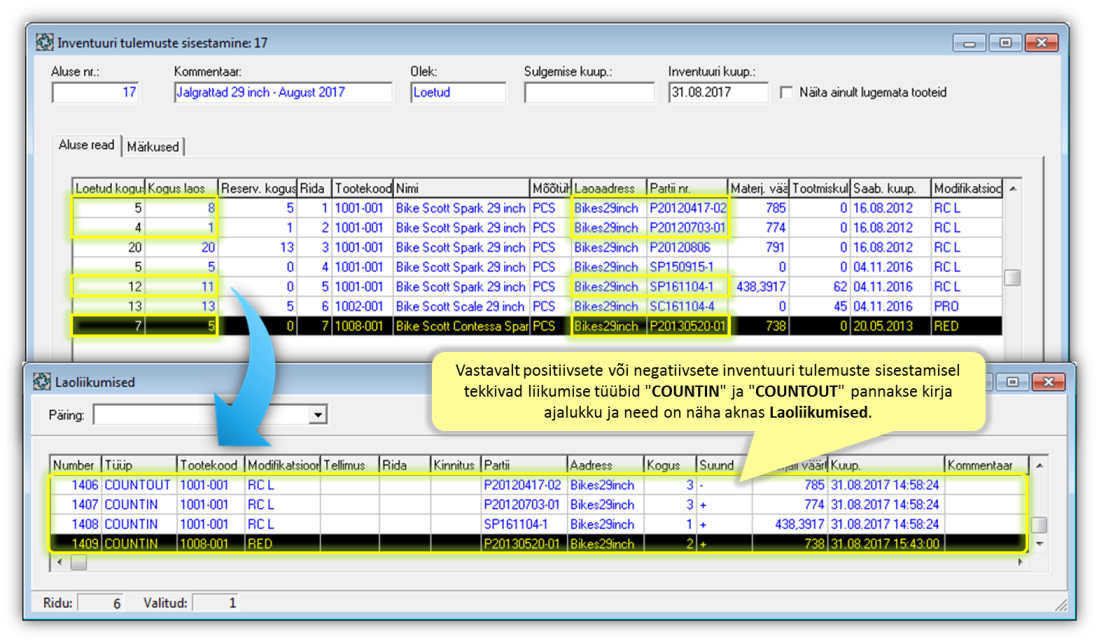
Task: Click the Kommentaar field with Jalgrattad 29 inch
Action: click(x=282, y=93)
